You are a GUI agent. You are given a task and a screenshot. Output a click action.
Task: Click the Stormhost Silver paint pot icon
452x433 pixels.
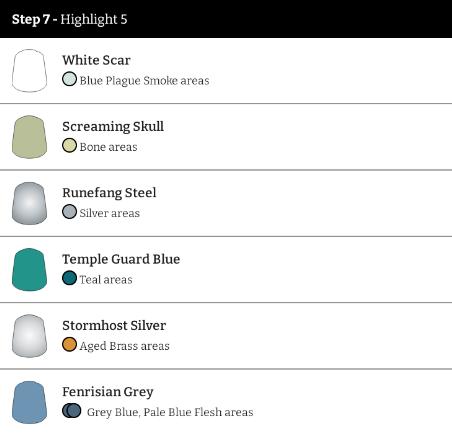[29, 336]
